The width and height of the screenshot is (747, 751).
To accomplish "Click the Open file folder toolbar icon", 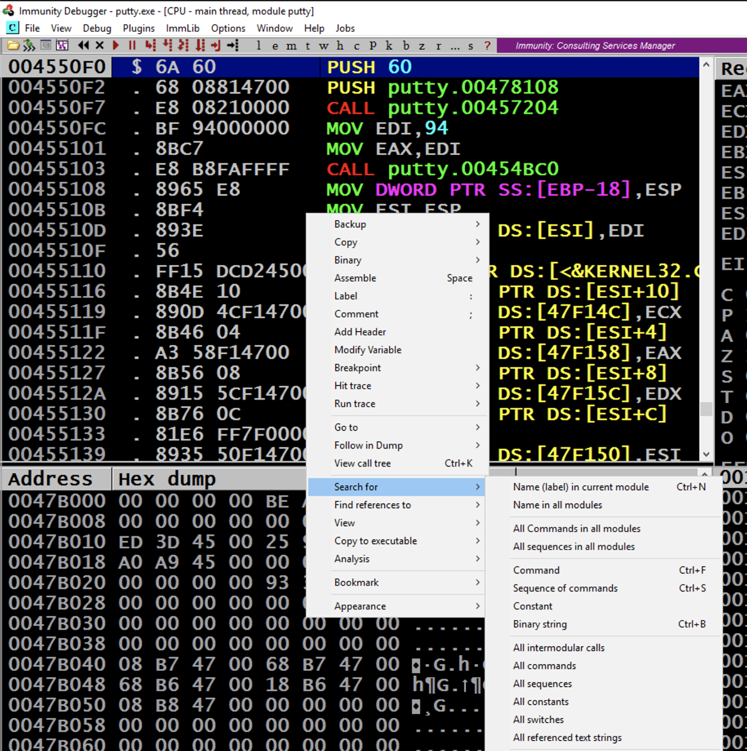I will 13,46.
